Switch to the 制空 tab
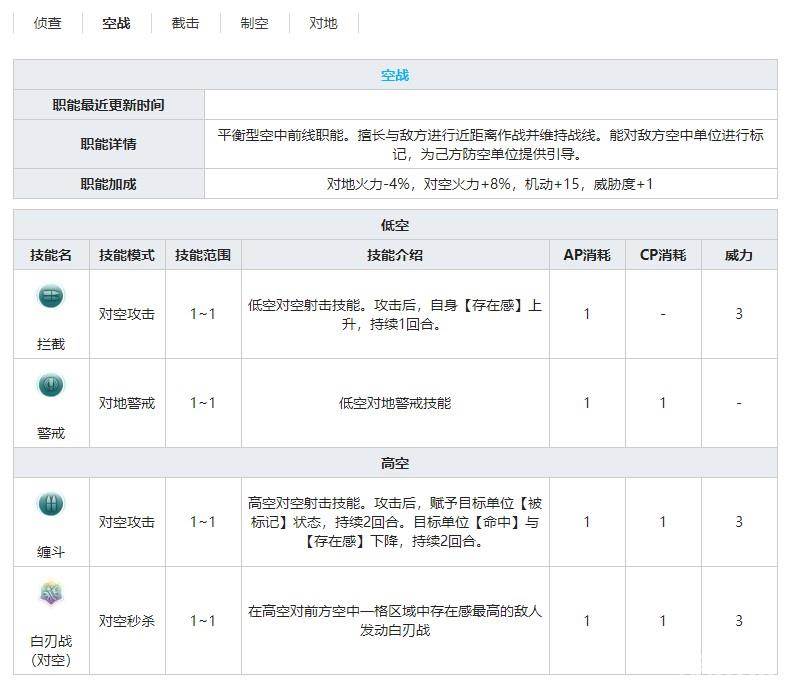 [x=254, y=23]
